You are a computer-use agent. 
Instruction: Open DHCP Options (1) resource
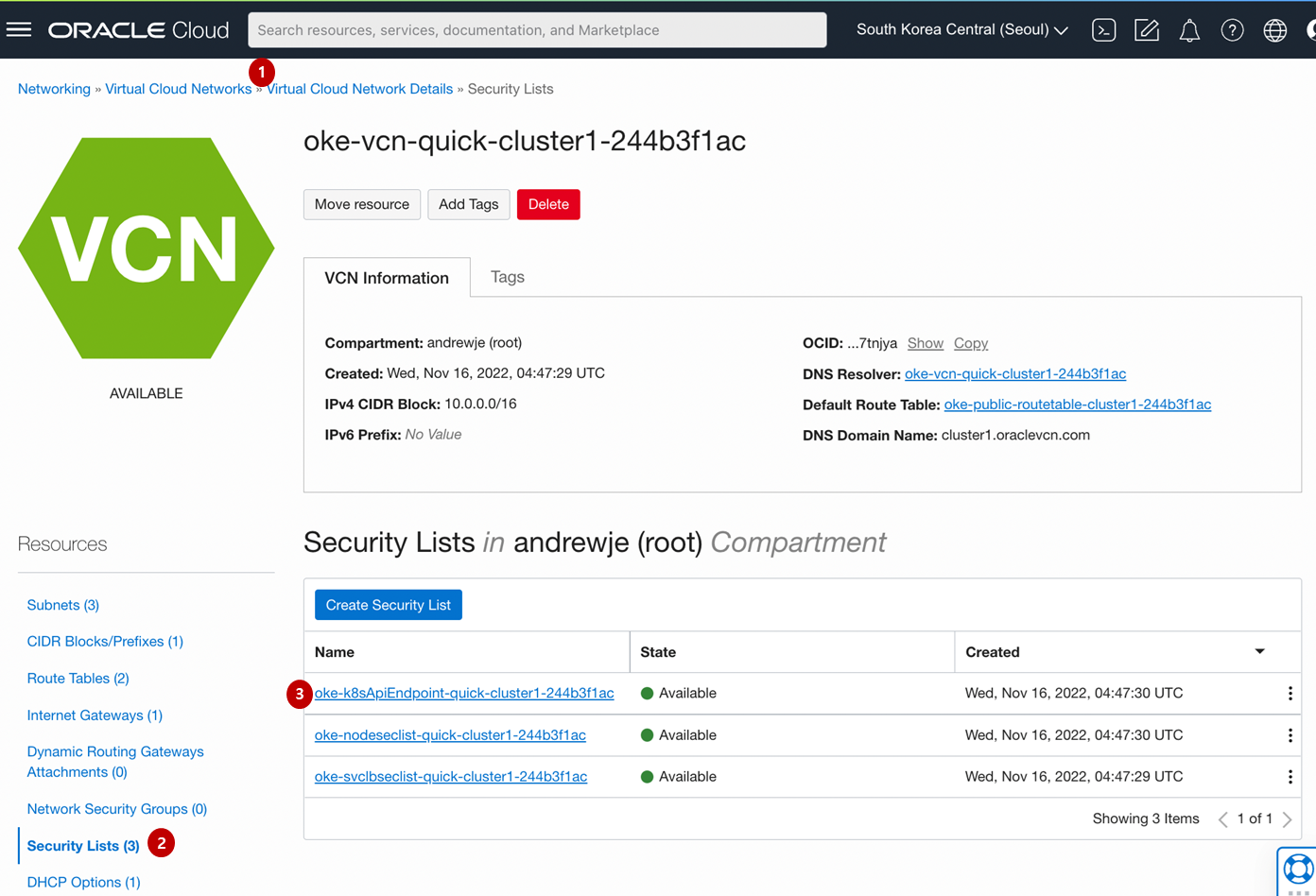83,883
